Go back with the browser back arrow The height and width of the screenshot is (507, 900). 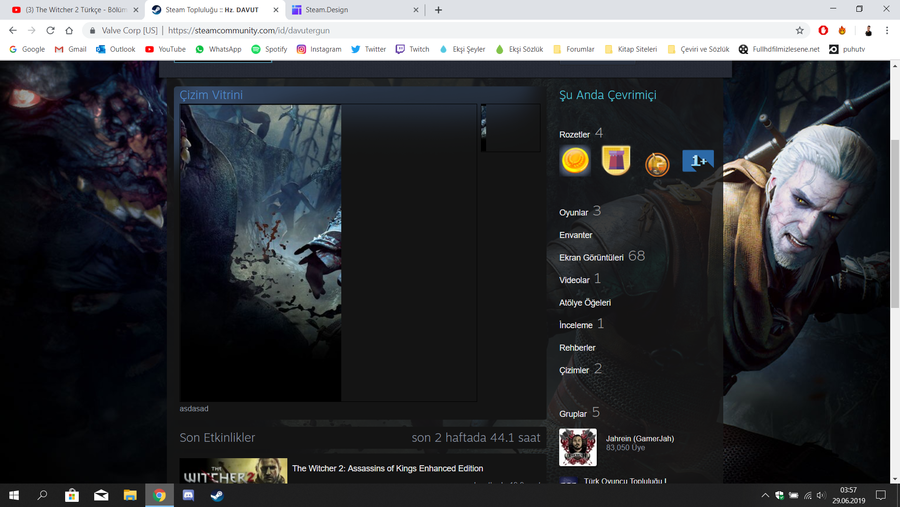pos(13,30)
